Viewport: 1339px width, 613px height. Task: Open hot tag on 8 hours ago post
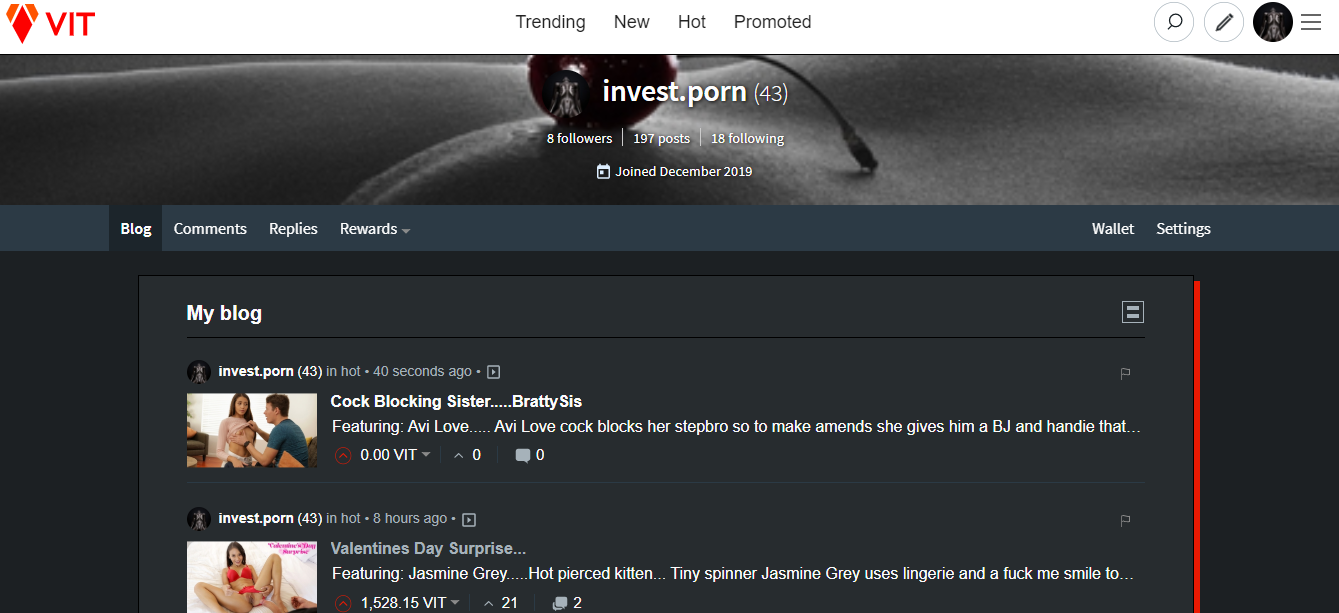click(351, 518)
